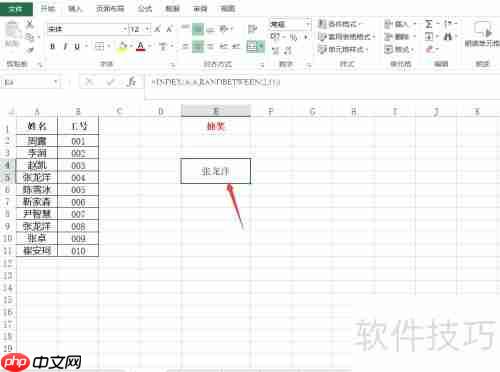Switch to the Page Layout (页面布局) tab

[x=110, y=9]
